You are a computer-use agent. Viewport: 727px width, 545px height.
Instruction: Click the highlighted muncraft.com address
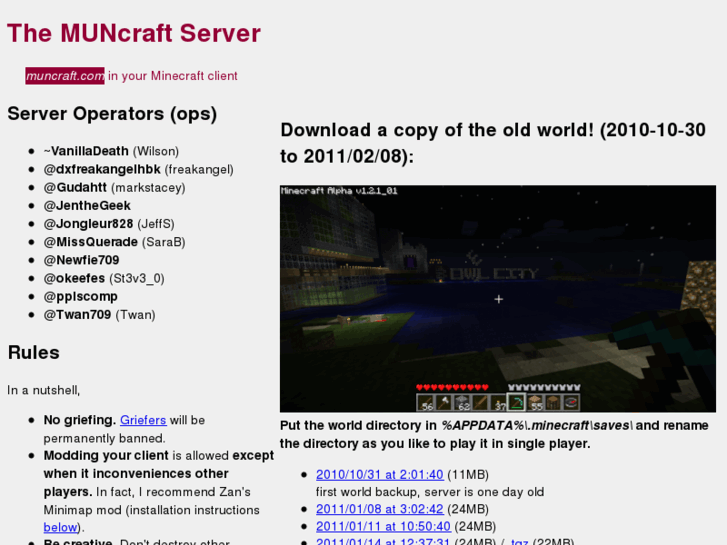[65, 76]
